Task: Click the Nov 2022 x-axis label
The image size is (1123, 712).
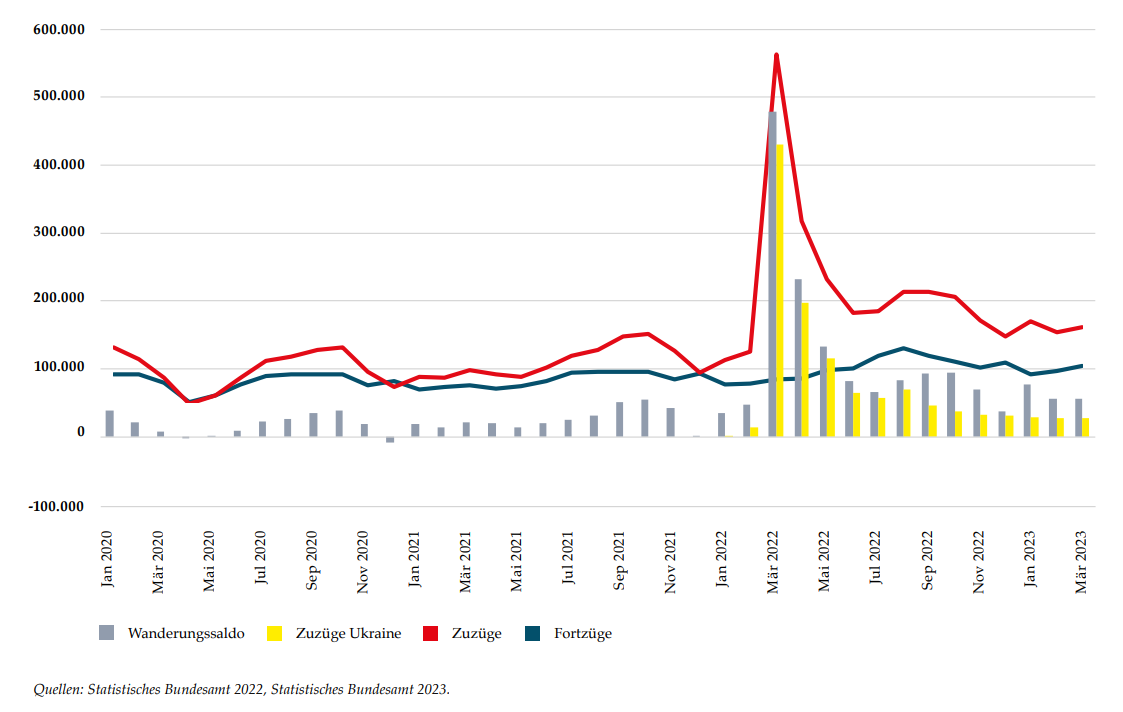Action: coord(978,562)
